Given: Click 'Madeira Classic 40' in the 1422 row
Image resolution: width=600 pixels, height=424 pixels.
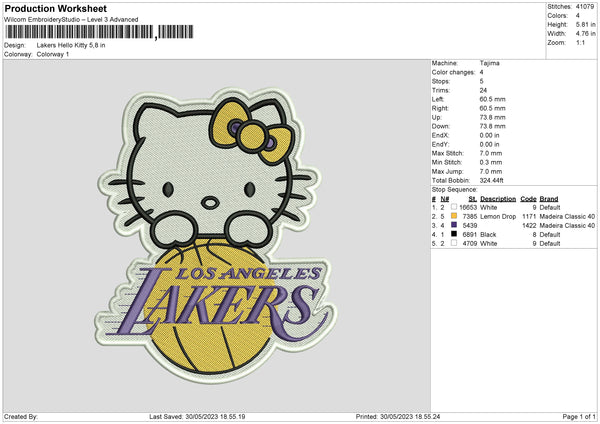Looking at the screenshot, I should 567,225.
